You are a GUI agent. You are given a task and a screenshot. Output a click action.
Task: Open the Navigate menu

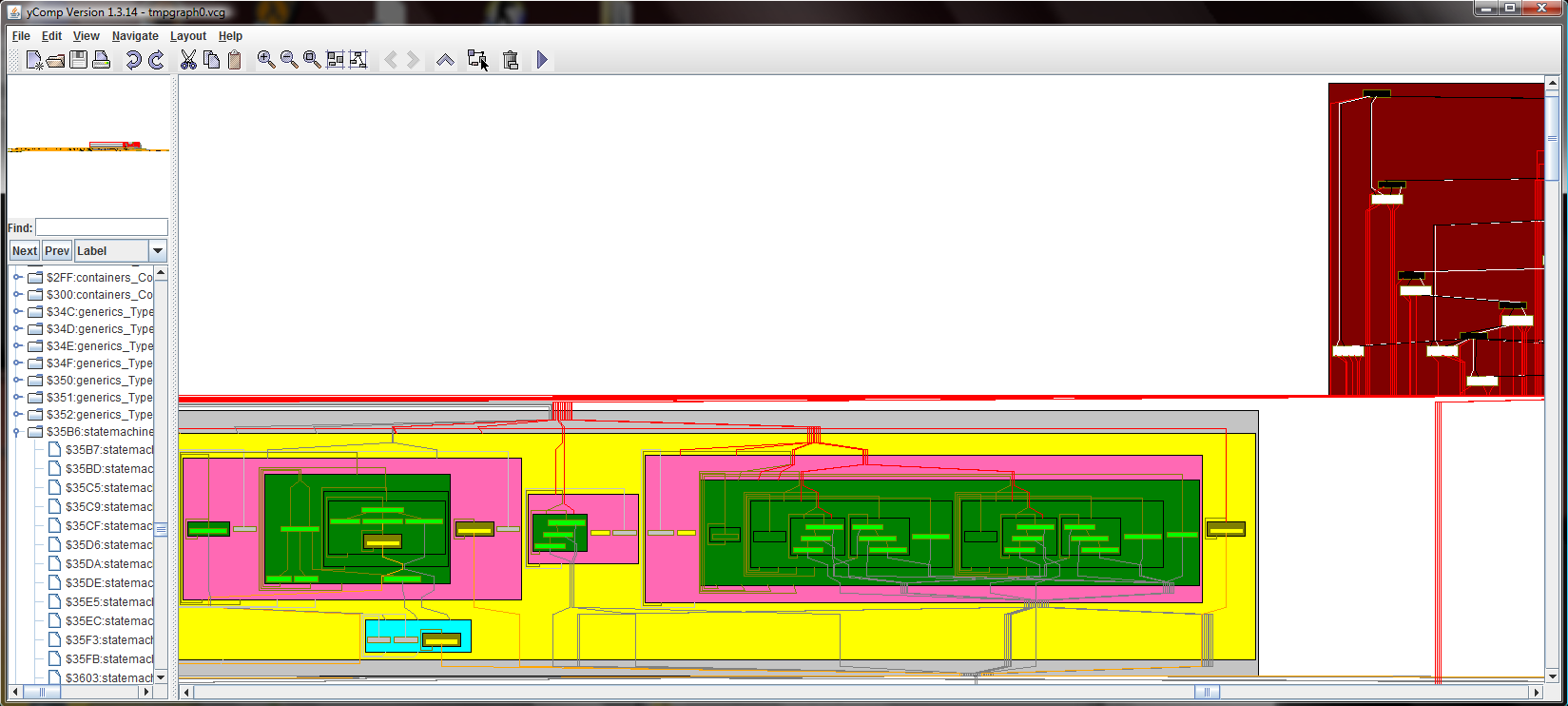pos(135,36)
